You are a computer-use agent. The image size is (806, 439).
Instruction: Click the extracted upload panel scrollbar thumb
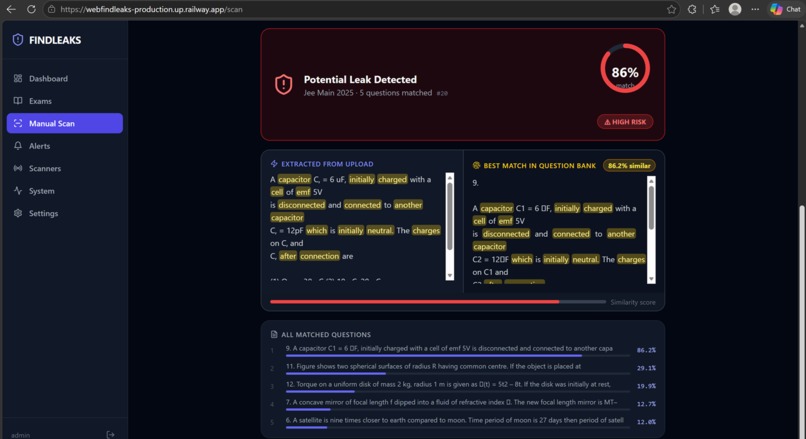tap(450, 216)
